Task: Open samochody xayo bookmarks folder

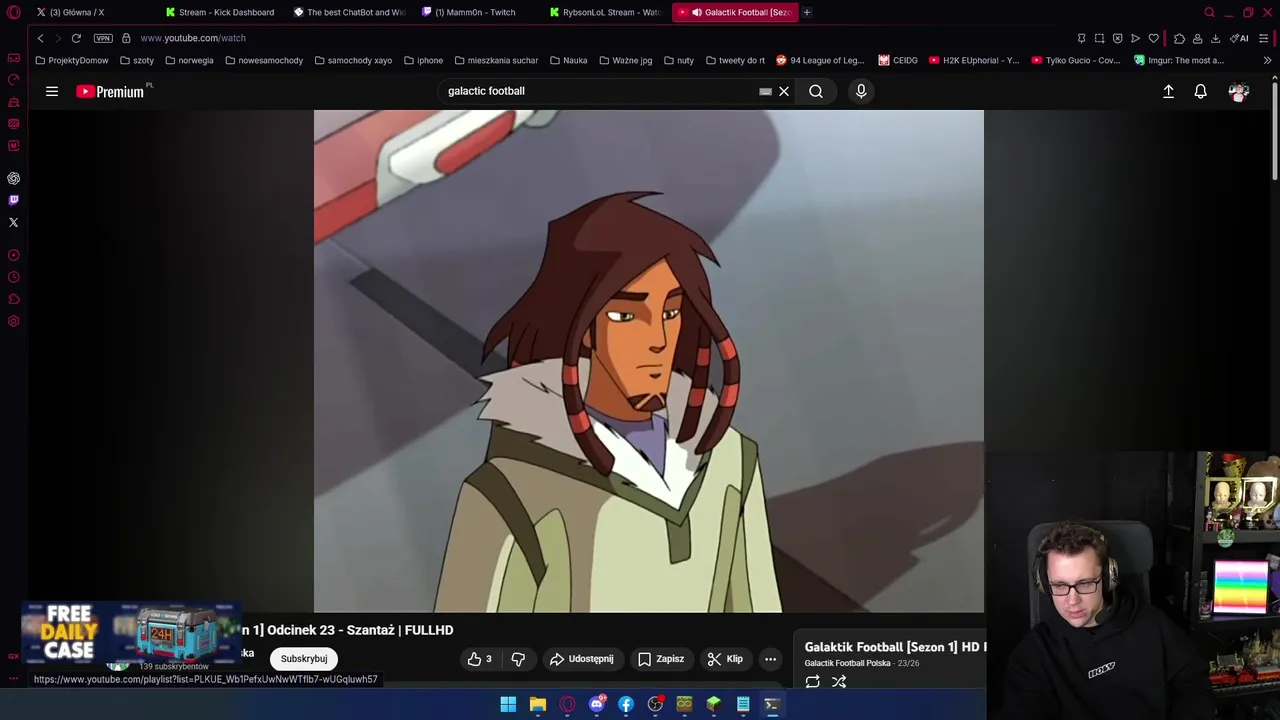Action: (353, 60)
